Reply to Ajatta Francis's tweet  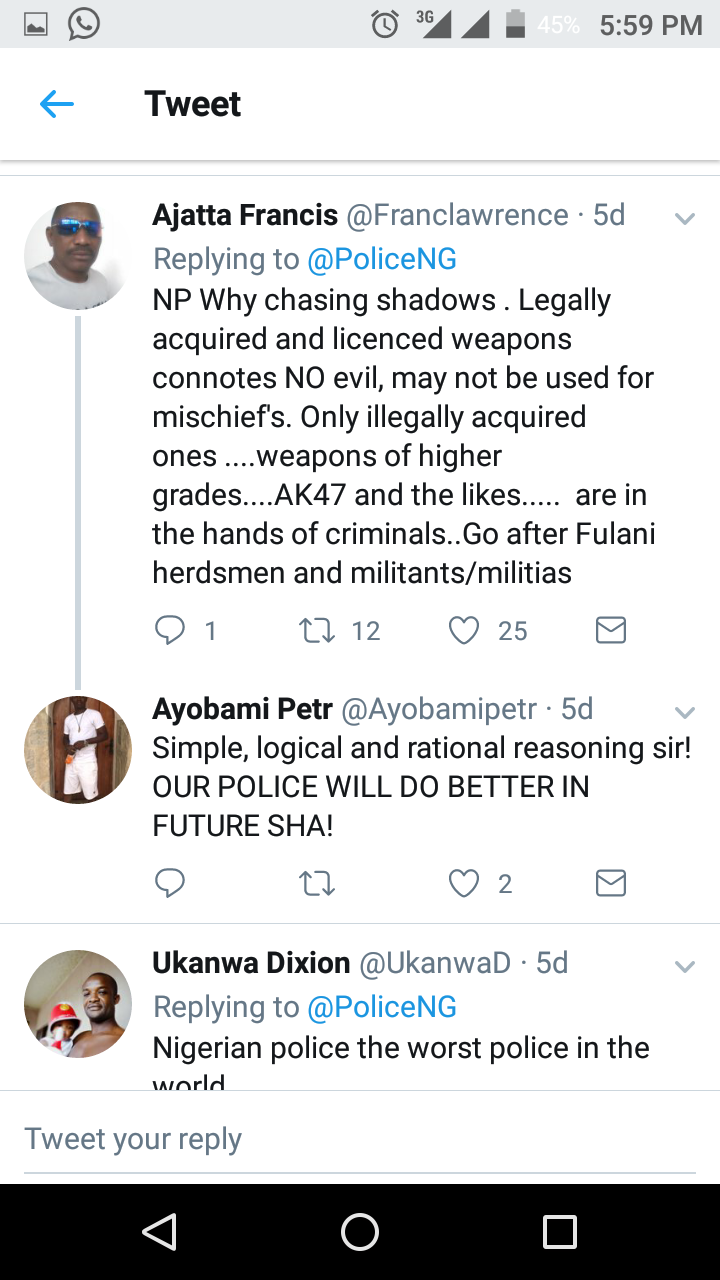pyautogui.click(x=171, y=630)
